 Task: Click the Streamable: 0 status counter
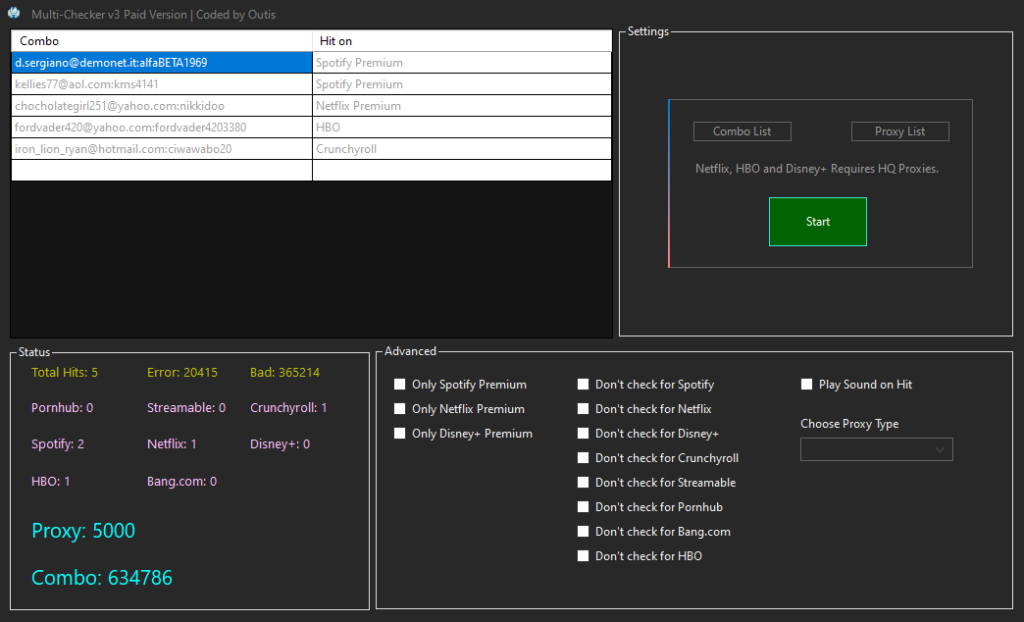point(186,408)
